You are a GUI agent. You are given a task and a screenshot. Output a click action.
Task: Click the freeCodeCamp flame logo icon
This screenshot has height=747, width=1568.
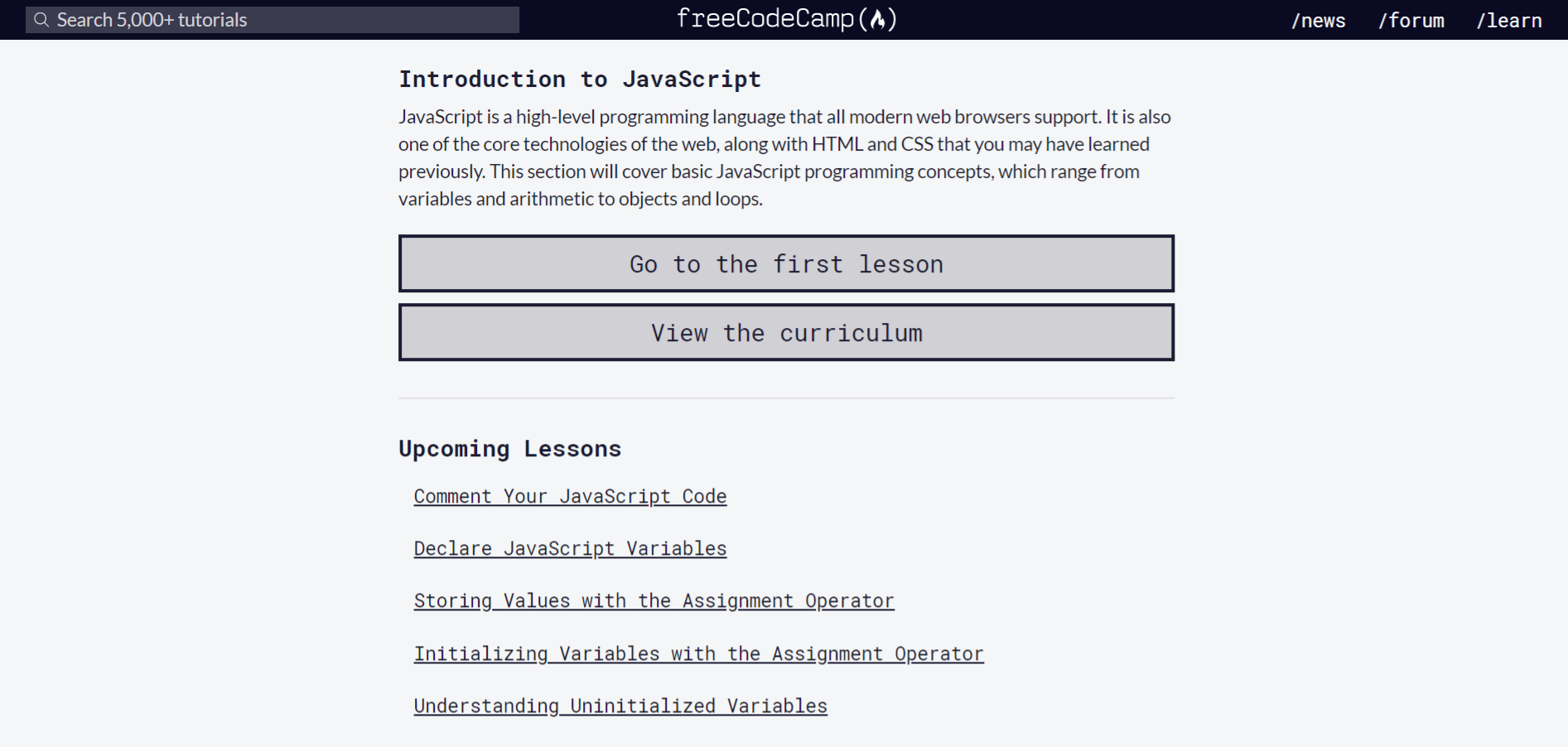click(x=878, y=19)
